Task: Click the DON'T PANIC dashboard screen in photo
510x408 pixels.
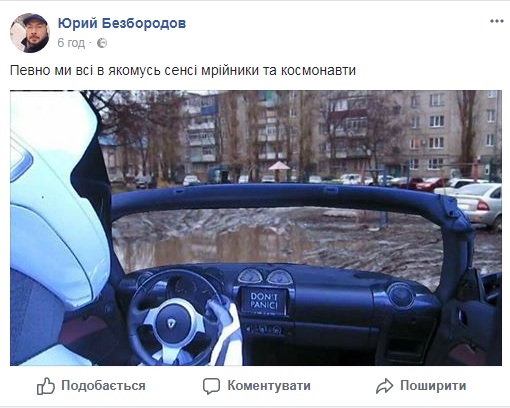Action: (263, 301)
